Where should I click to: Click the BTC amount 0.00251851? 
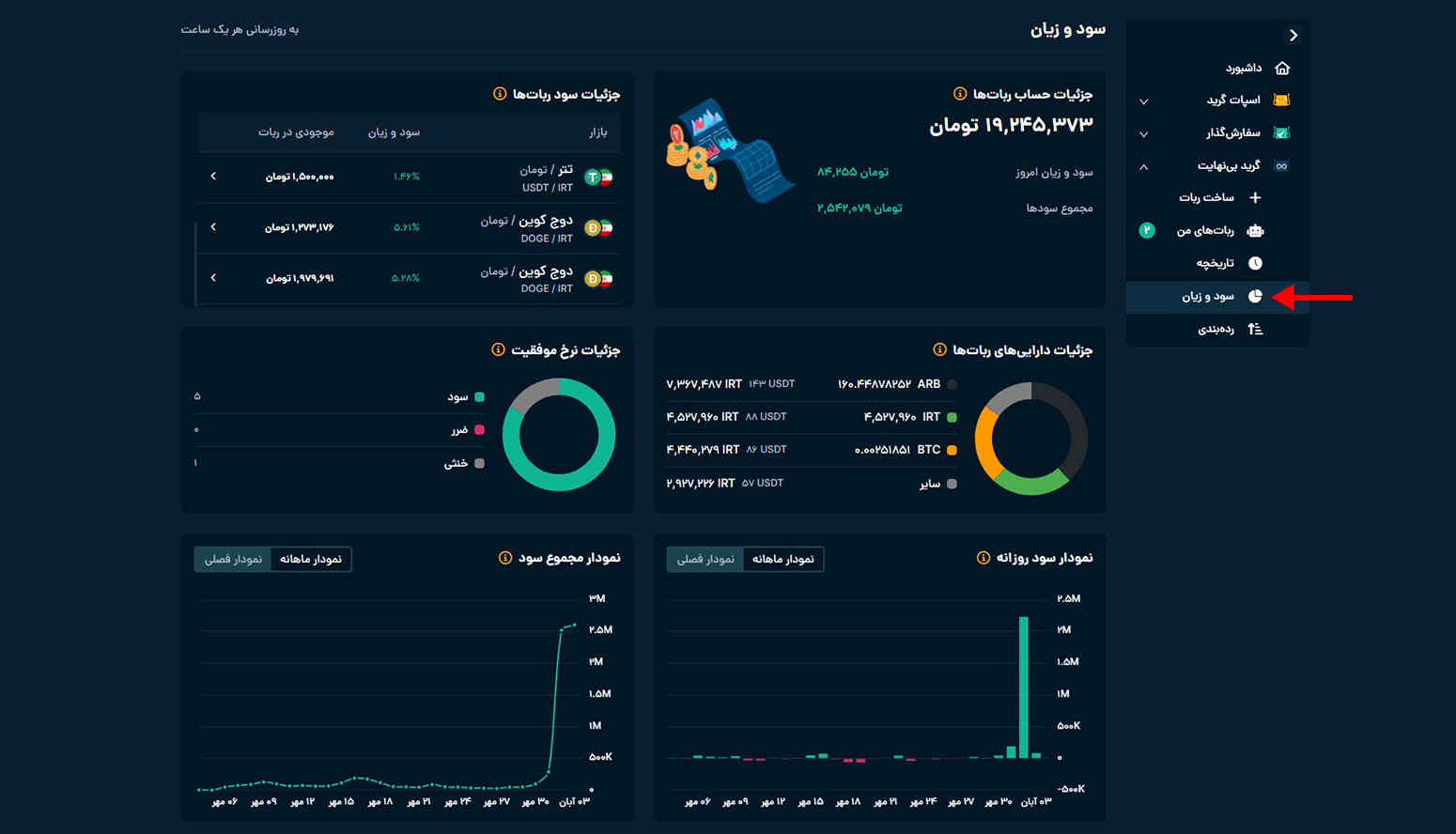(882, 450)
